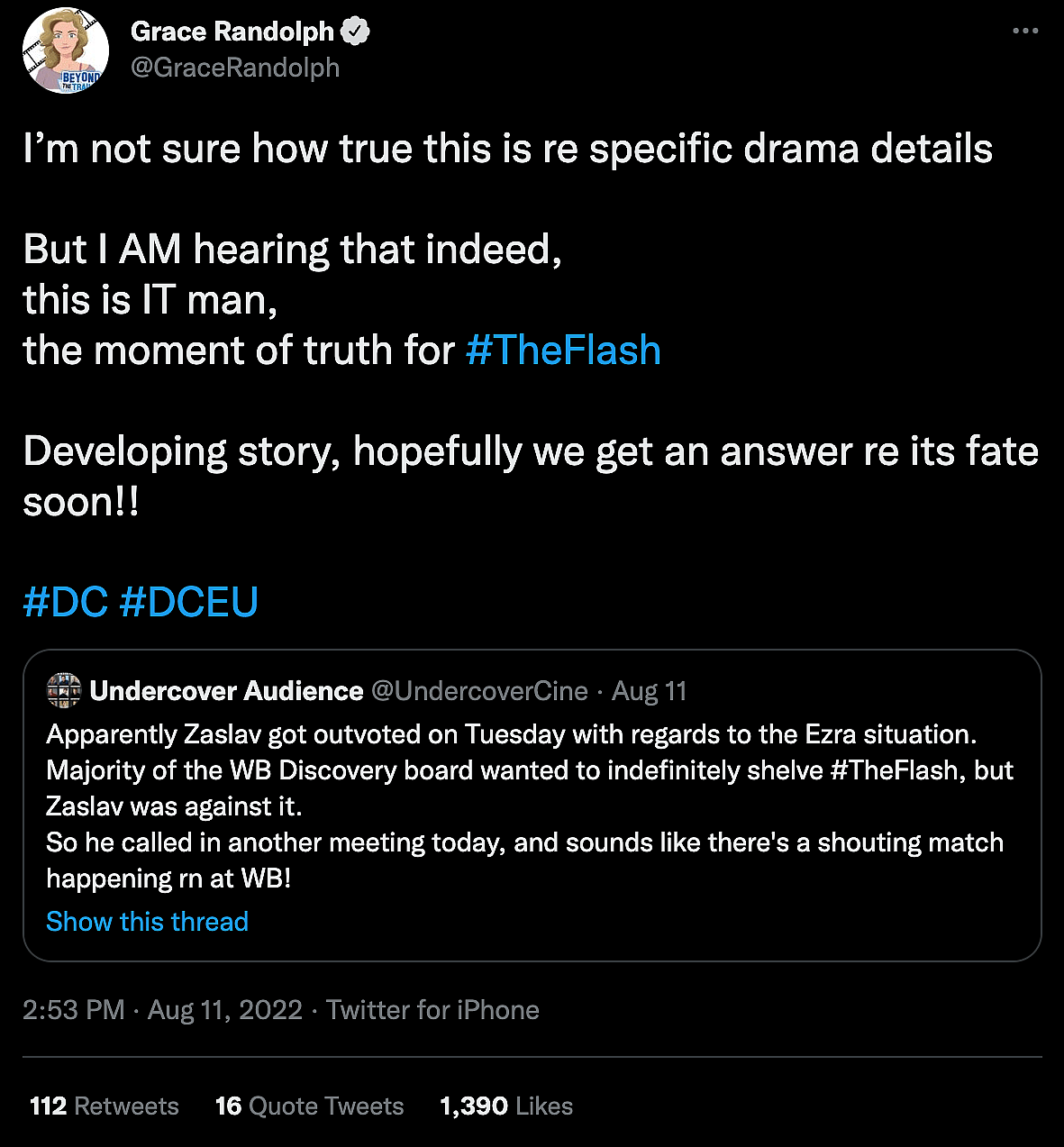This screenshot has width=1064, height=1147.
Task: View the 112 Retweets list
Action: [105, 1106]
